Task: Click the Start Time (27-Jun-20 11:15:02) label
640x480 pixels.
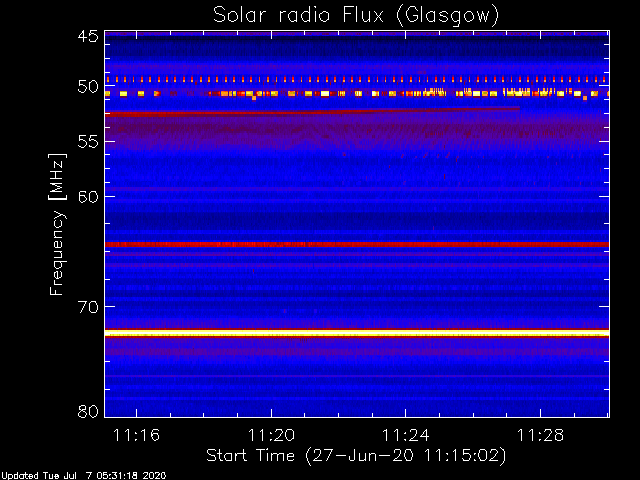Action: coord(356,456)
